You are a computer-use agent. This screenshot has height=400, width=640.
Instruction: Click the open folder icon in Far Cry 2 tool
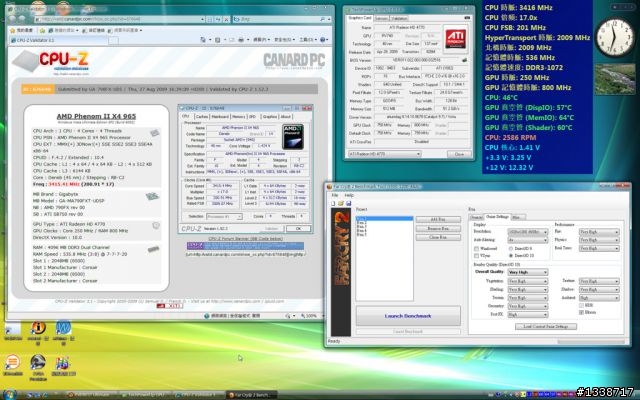pyautogui.click(x=340, y=203)
